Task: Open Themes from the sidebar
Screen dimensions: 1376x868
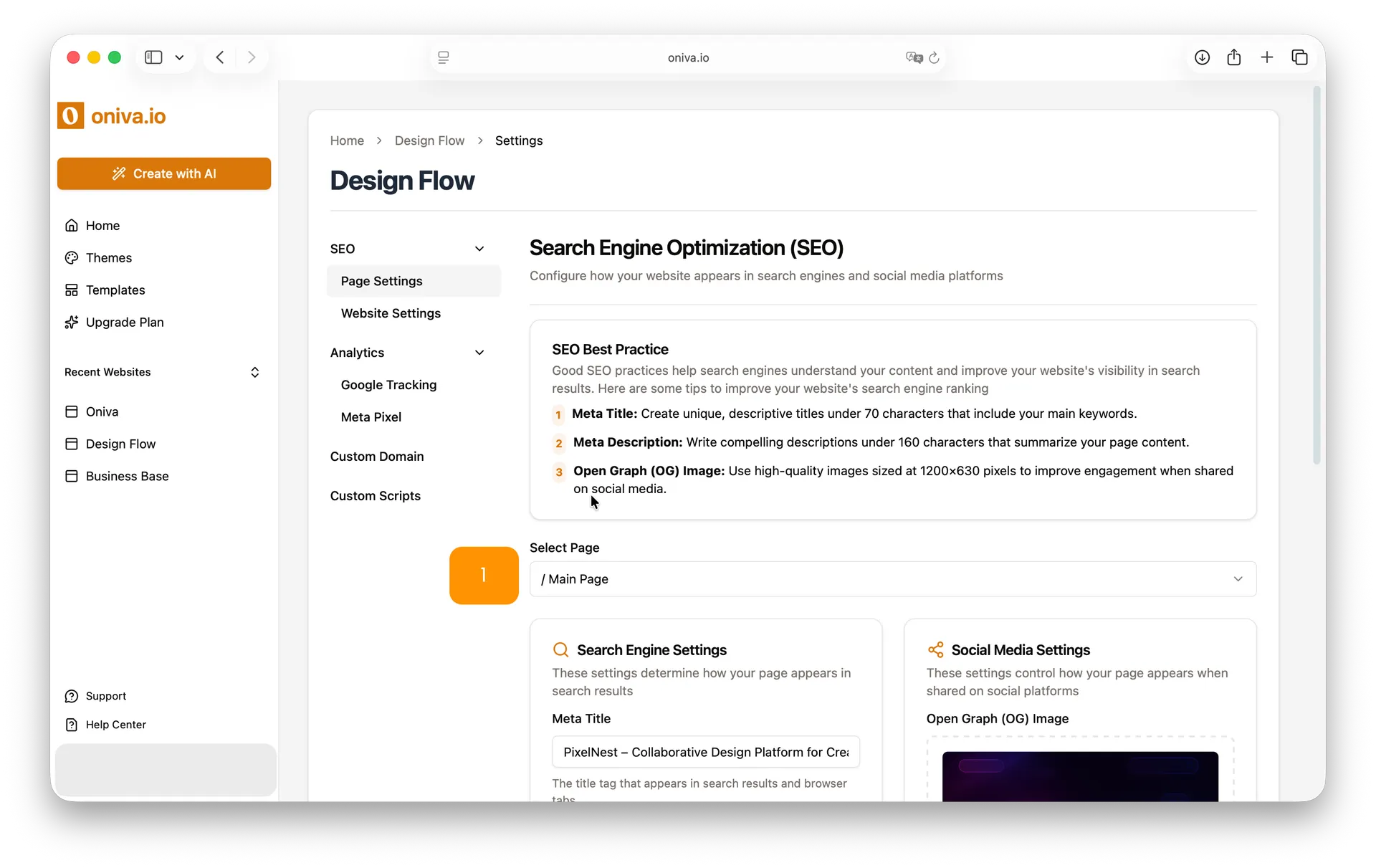Action: coord(109,257)
